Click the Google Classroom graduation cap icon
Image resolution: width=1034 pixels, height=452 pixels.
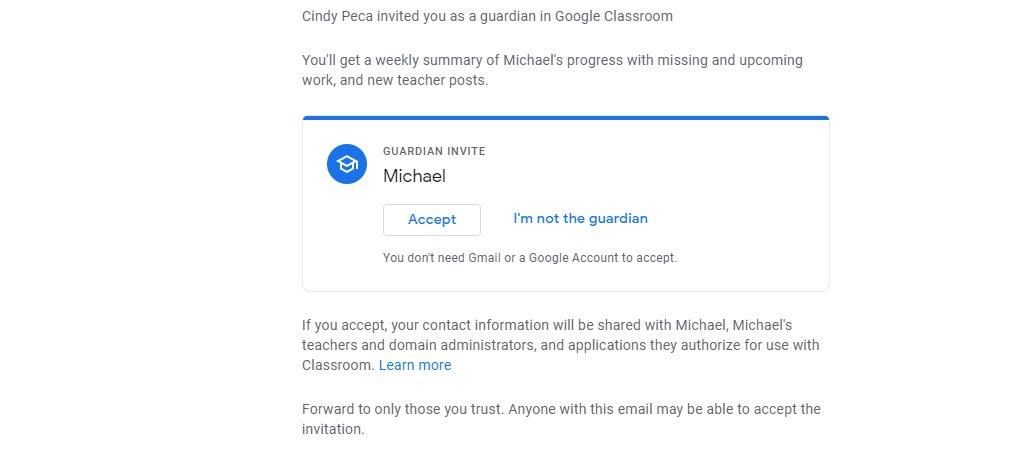click(347, 164)
